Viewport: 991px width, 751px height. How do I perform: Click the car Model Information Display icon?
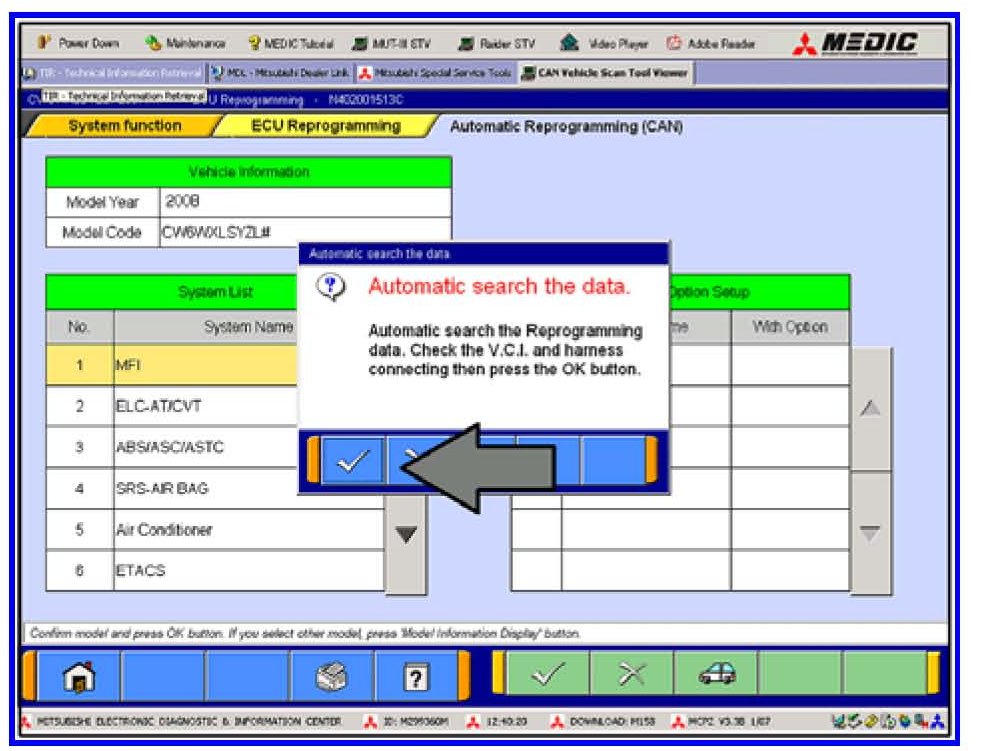(x=715, y=674)
